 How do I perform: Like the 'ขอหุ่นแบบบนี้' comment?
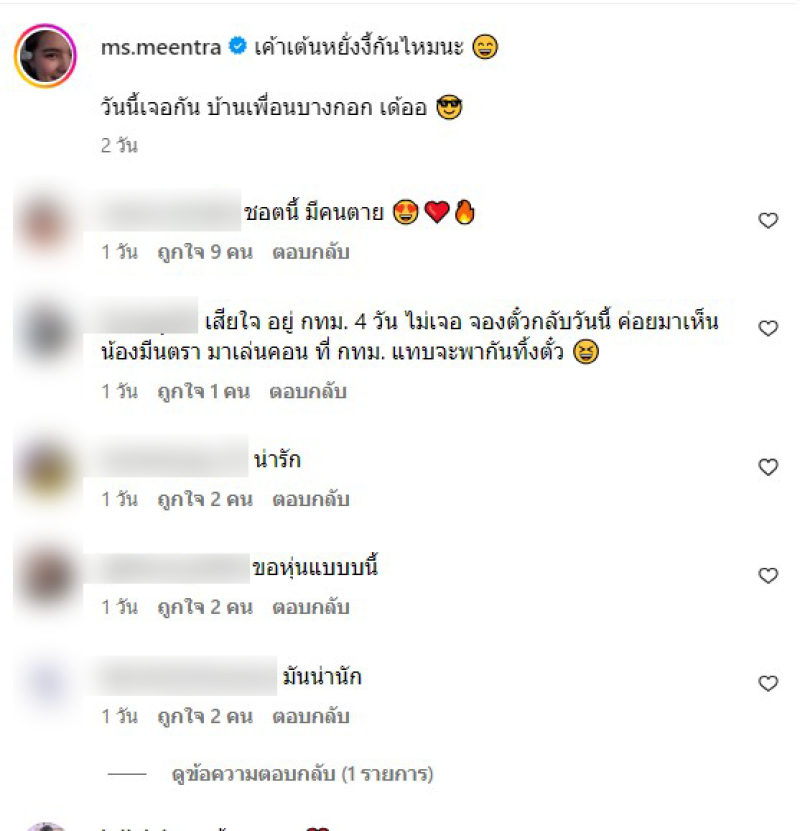coord(768,575)
